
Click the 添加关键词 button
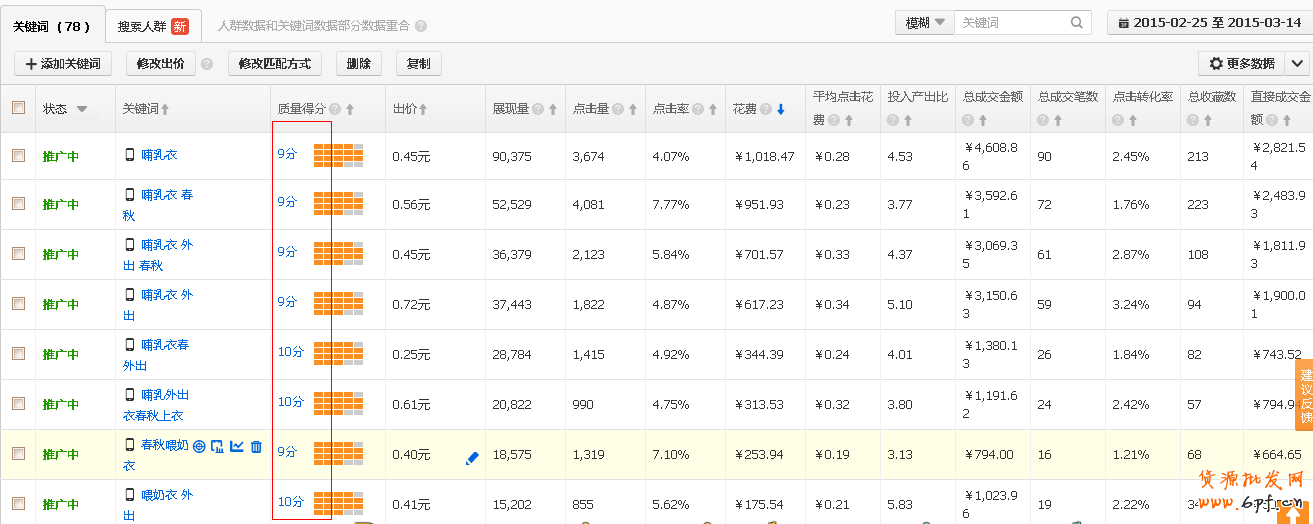62,64
